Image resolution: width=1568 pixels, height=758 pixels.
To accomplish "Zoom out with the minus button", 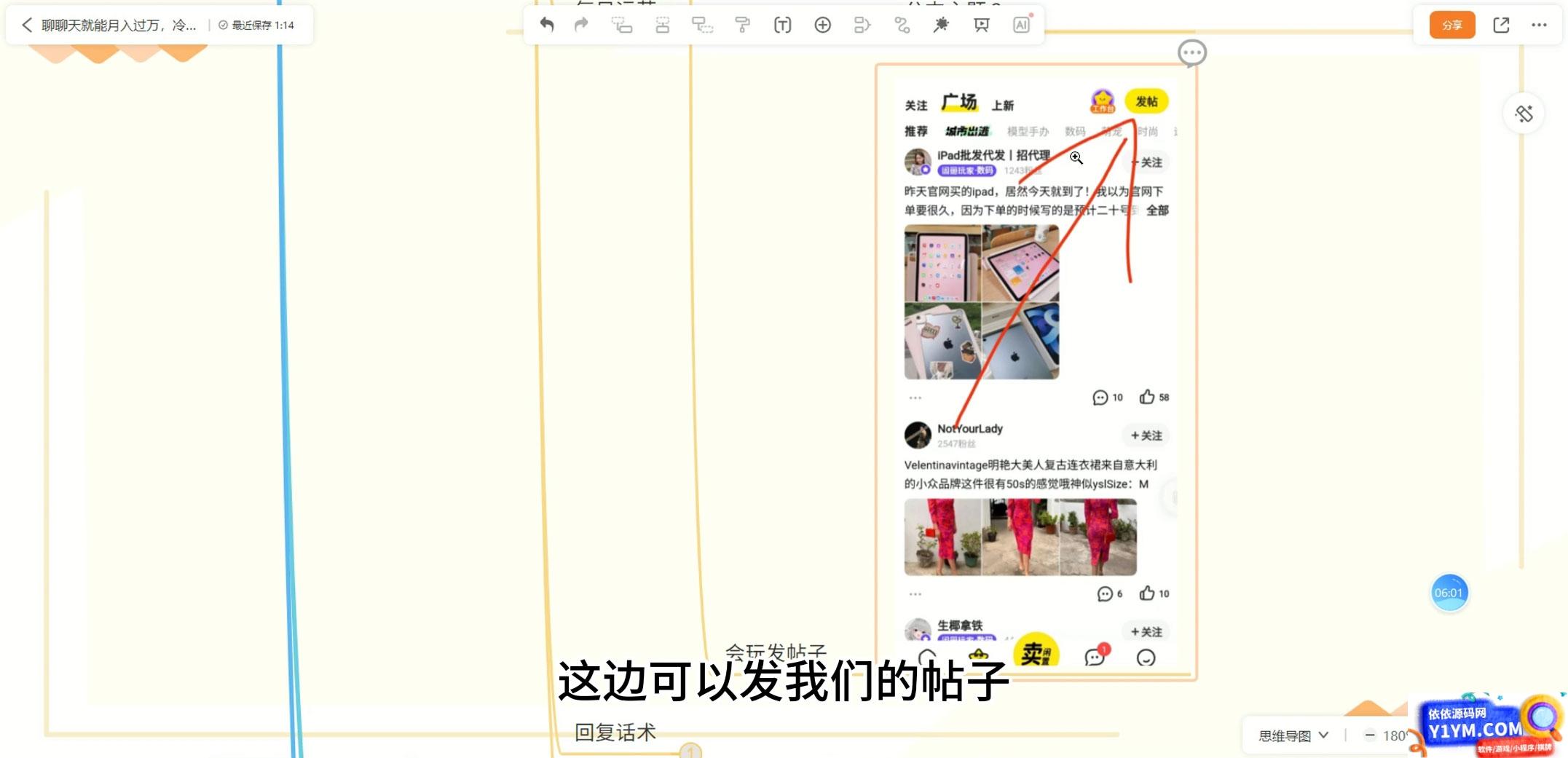I will [x=1369, y=735].
